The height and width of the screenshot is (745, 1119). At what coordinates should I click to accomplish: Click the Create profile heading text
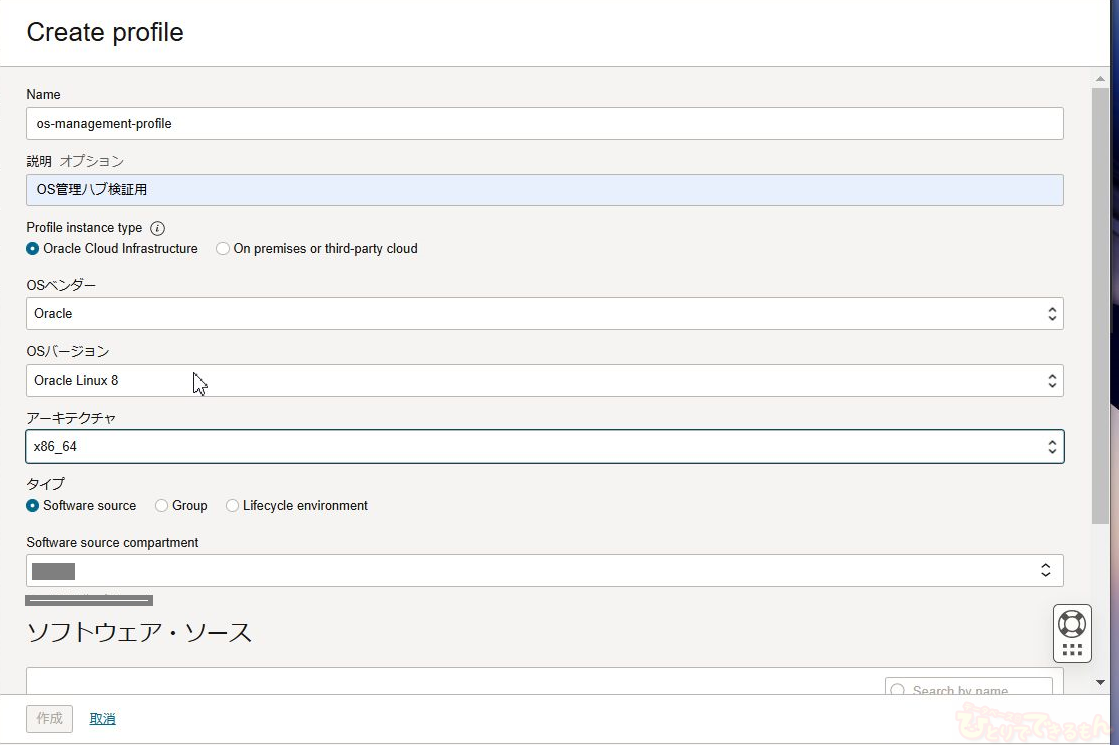pyautogui.click(x=105, y=32)
